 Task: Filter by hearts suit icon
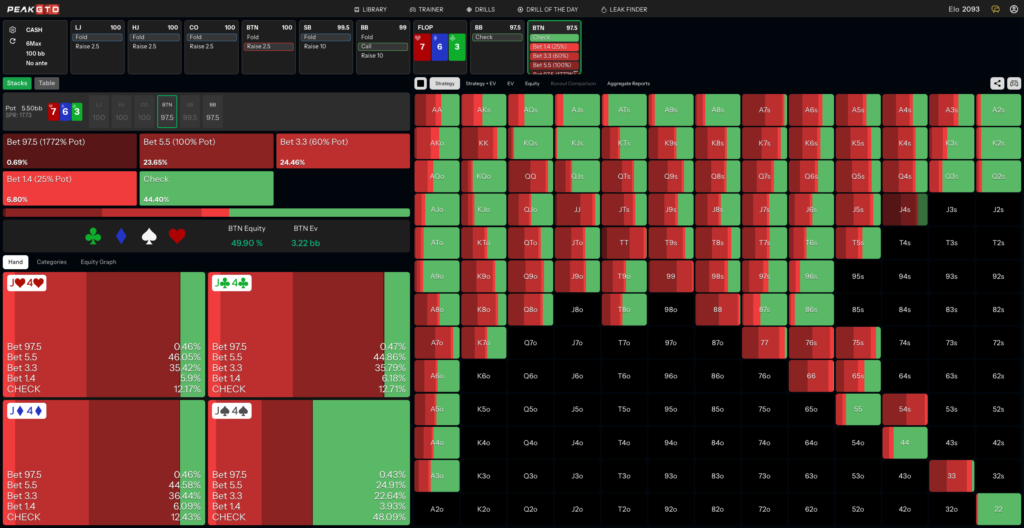pos(178,237)
